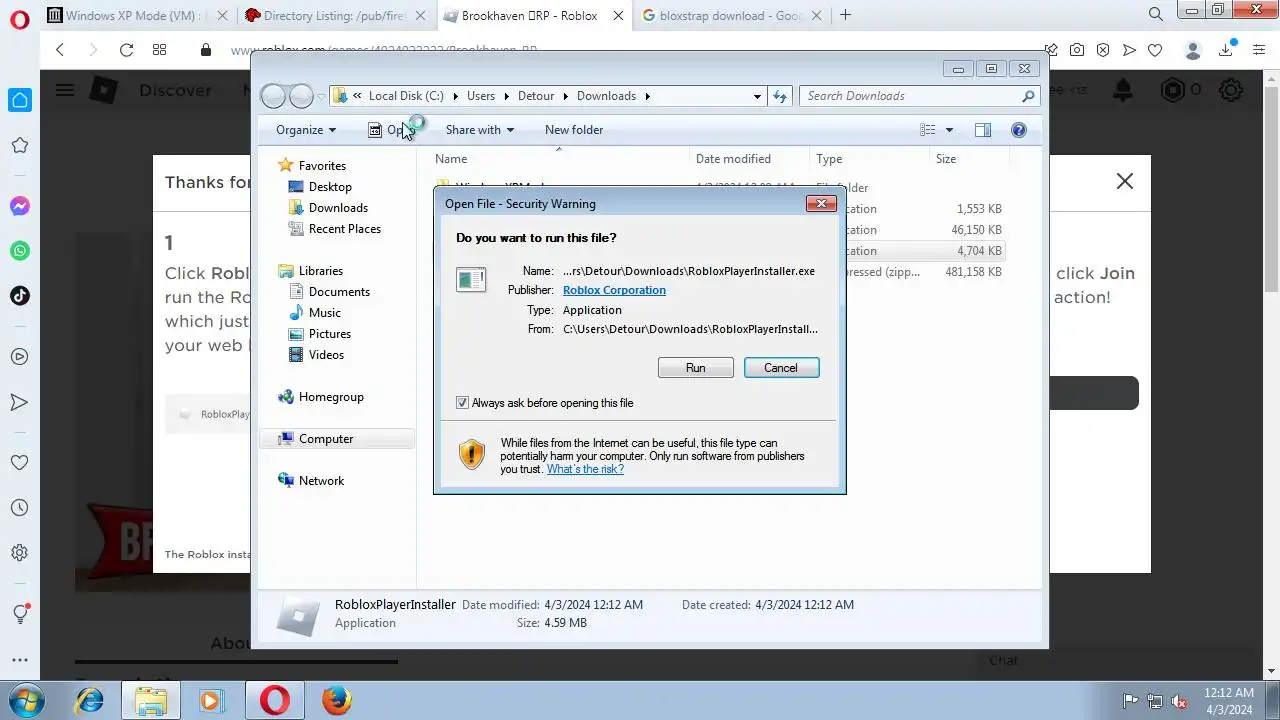Close the Roblox Thanks for popup
Image resolution: width=1280 pixels, height=720 pixels.
[1125, 181]
